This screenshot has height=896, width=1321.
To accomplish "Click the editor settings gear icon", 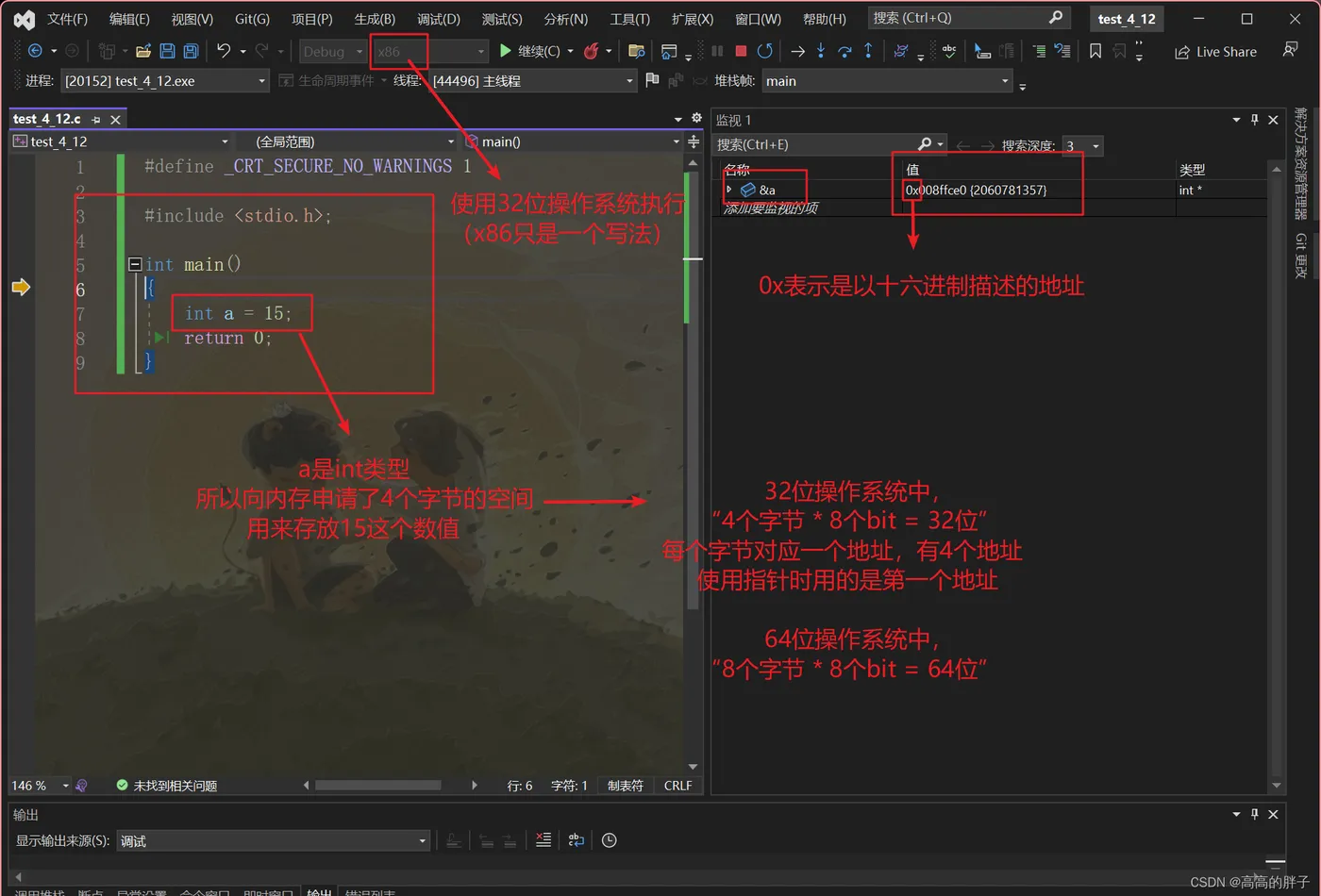I will point(696,118).
